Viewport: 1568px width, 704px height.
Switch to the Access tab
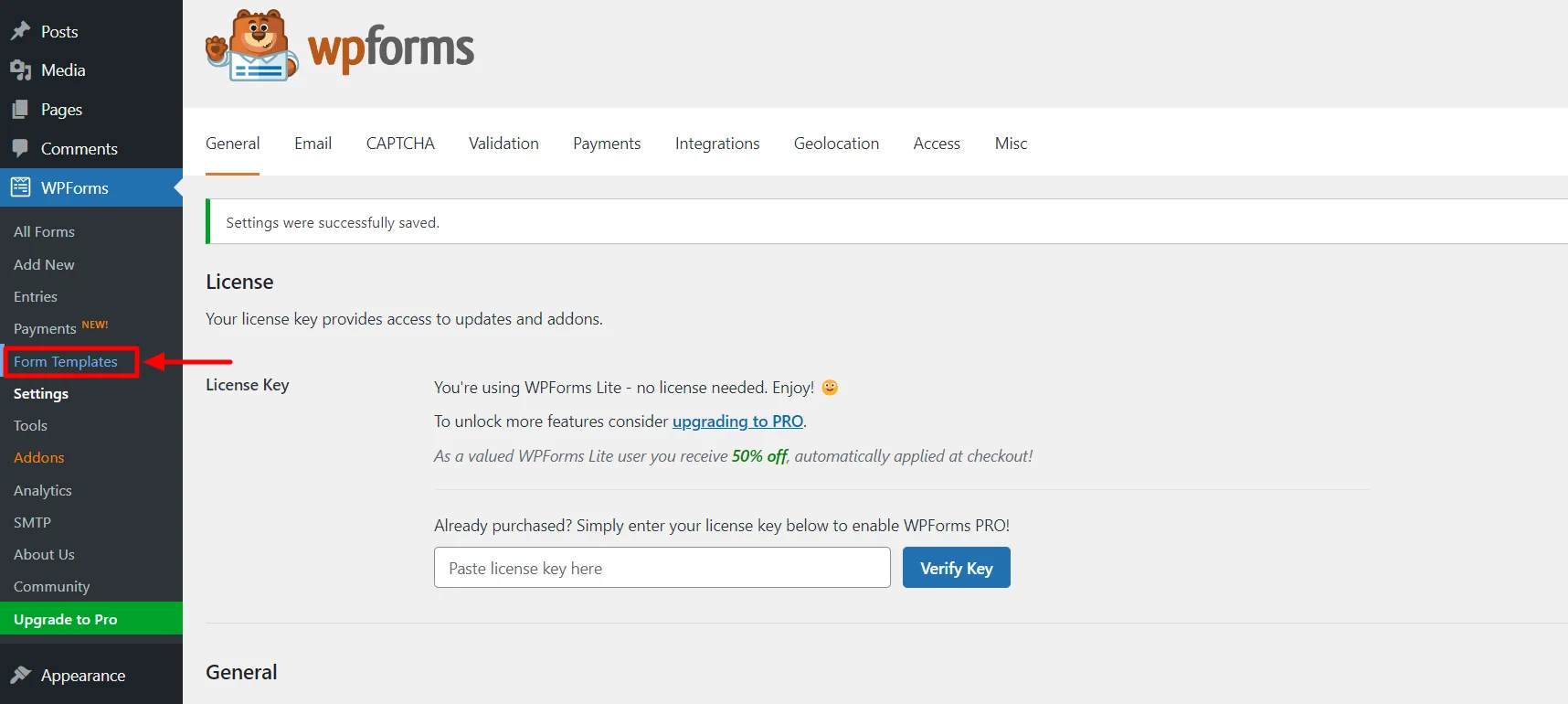coord(937,144)
